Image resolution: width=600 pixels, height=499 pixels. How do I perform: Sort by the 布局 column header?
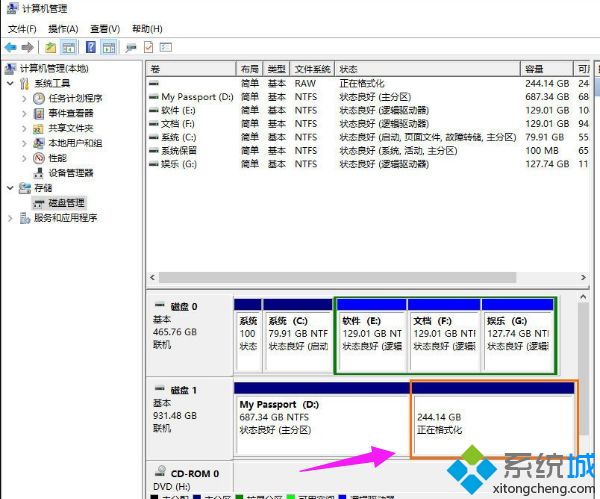[x=249, y=69]
